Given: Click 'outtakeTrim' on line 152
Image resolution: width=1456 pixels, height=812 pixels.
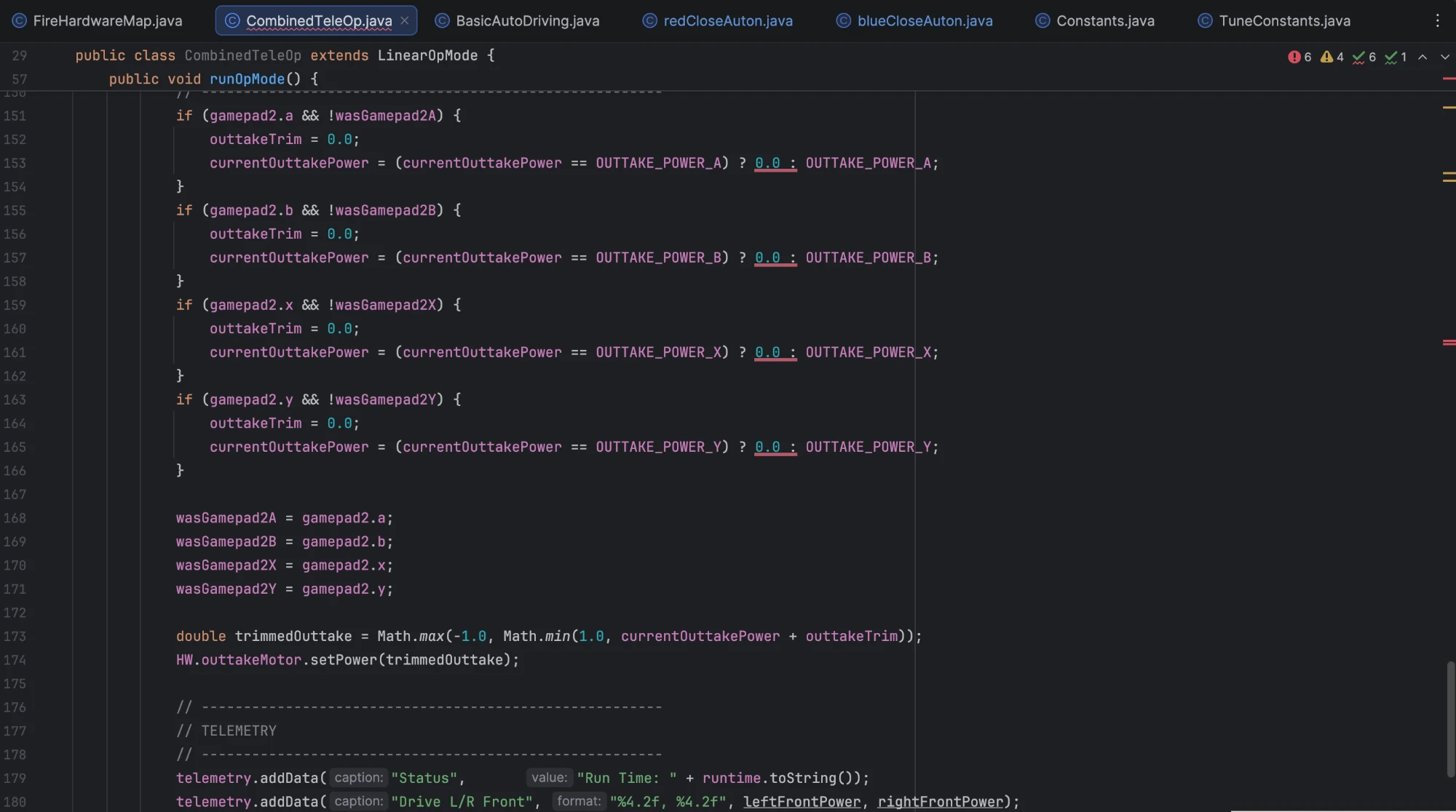Looking at the screenshot, I should (256, 139).
